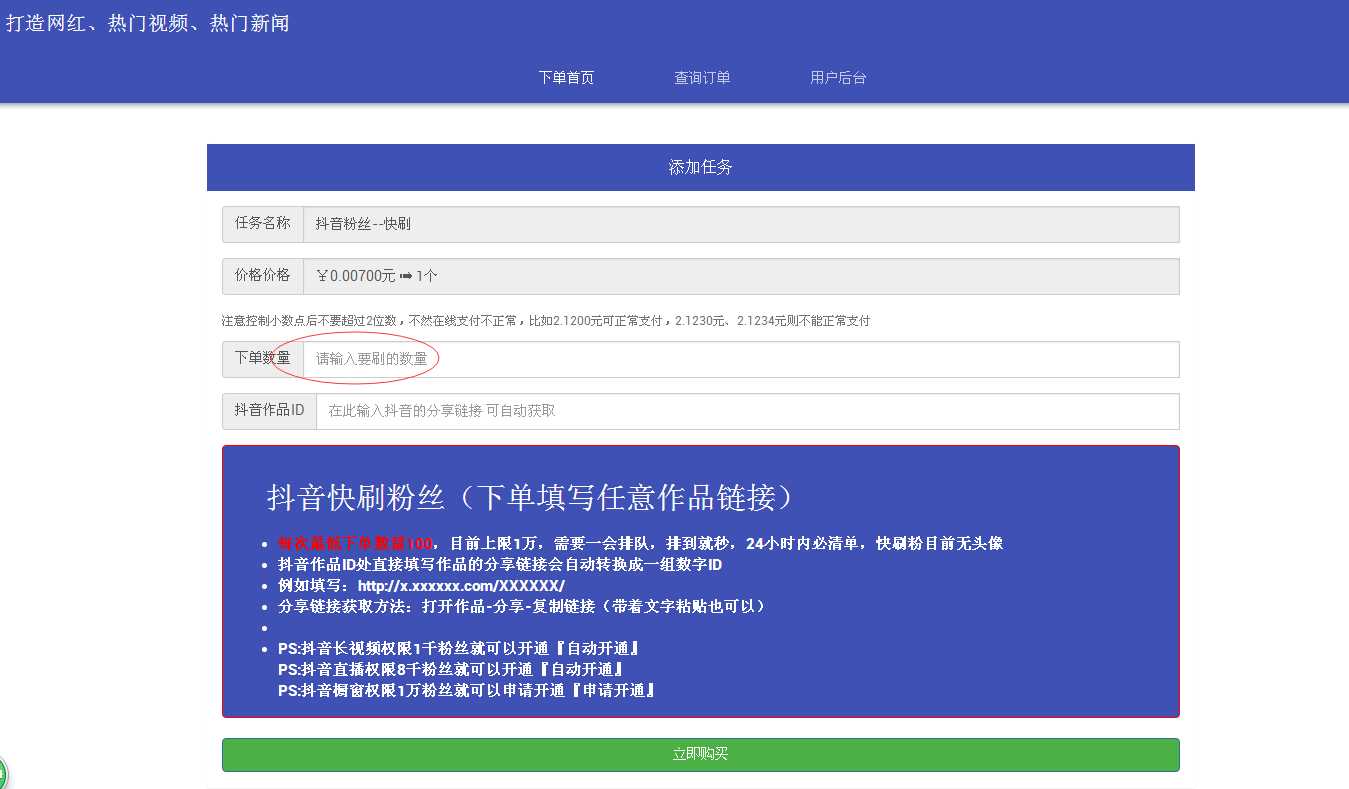Click the line PS:抖音直播权限8千粉丝
The width and height of the screenshot is (1349, 789).
click(x=452, y=669)
